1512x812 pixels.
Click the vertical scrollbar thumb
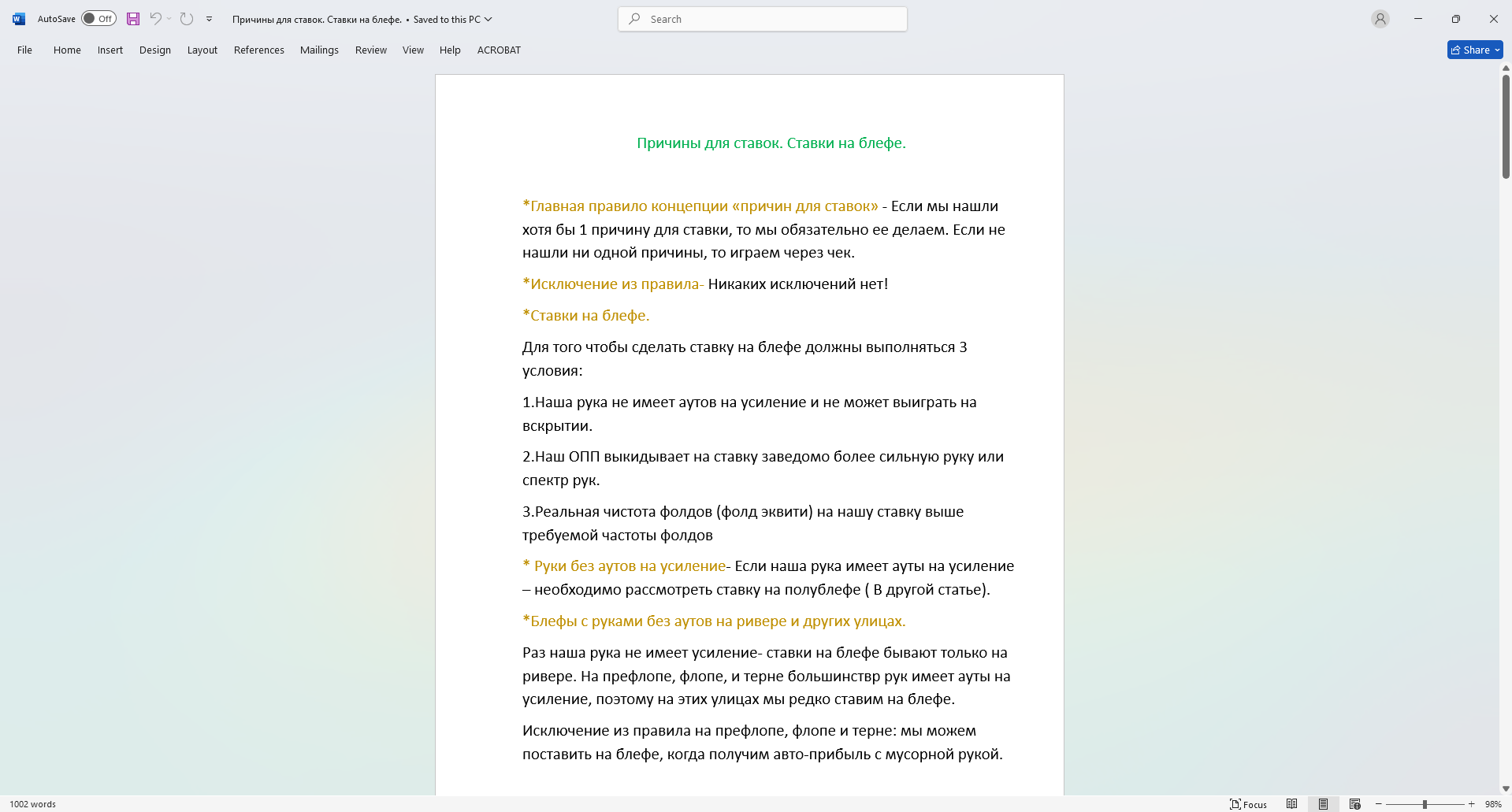[x=1506, y=126]
